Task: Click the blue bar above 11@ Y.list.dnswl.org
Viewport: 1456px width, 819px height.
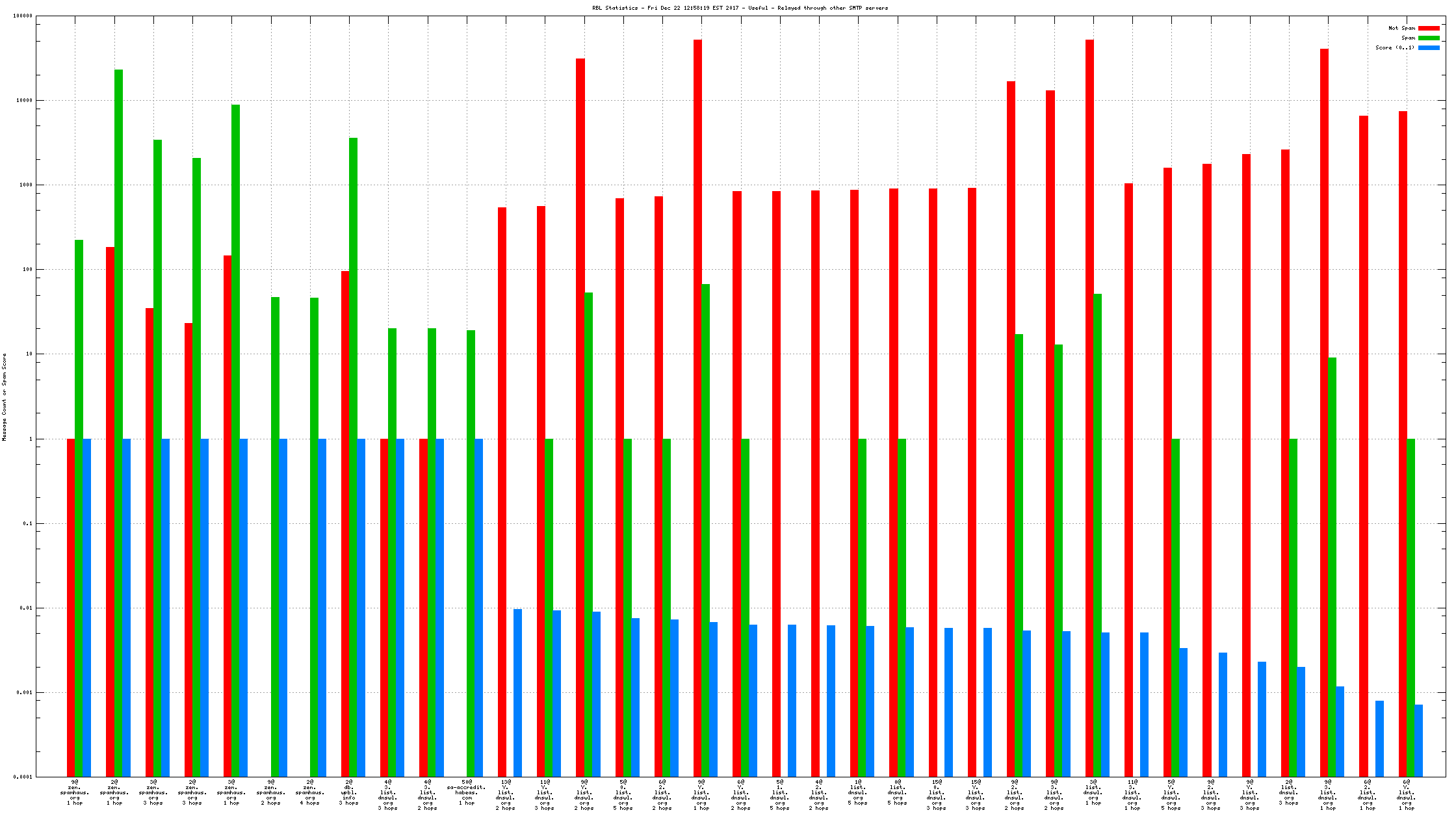Action: (x=556, y=692)
